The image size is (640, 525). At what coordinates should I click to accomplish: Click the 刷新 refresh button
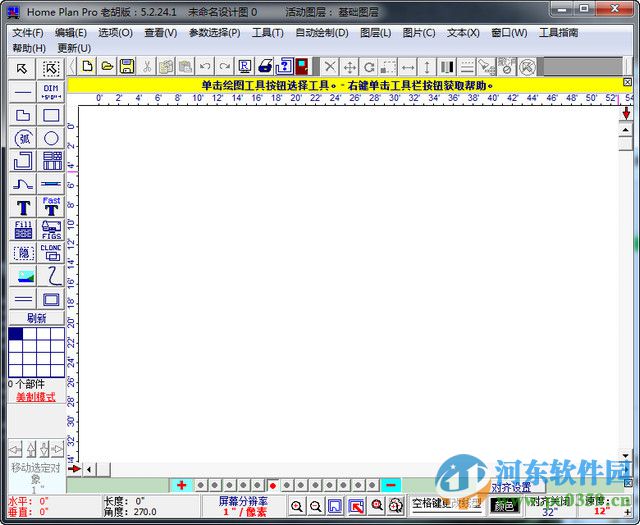pyautogui.click(x=37, y=318)
